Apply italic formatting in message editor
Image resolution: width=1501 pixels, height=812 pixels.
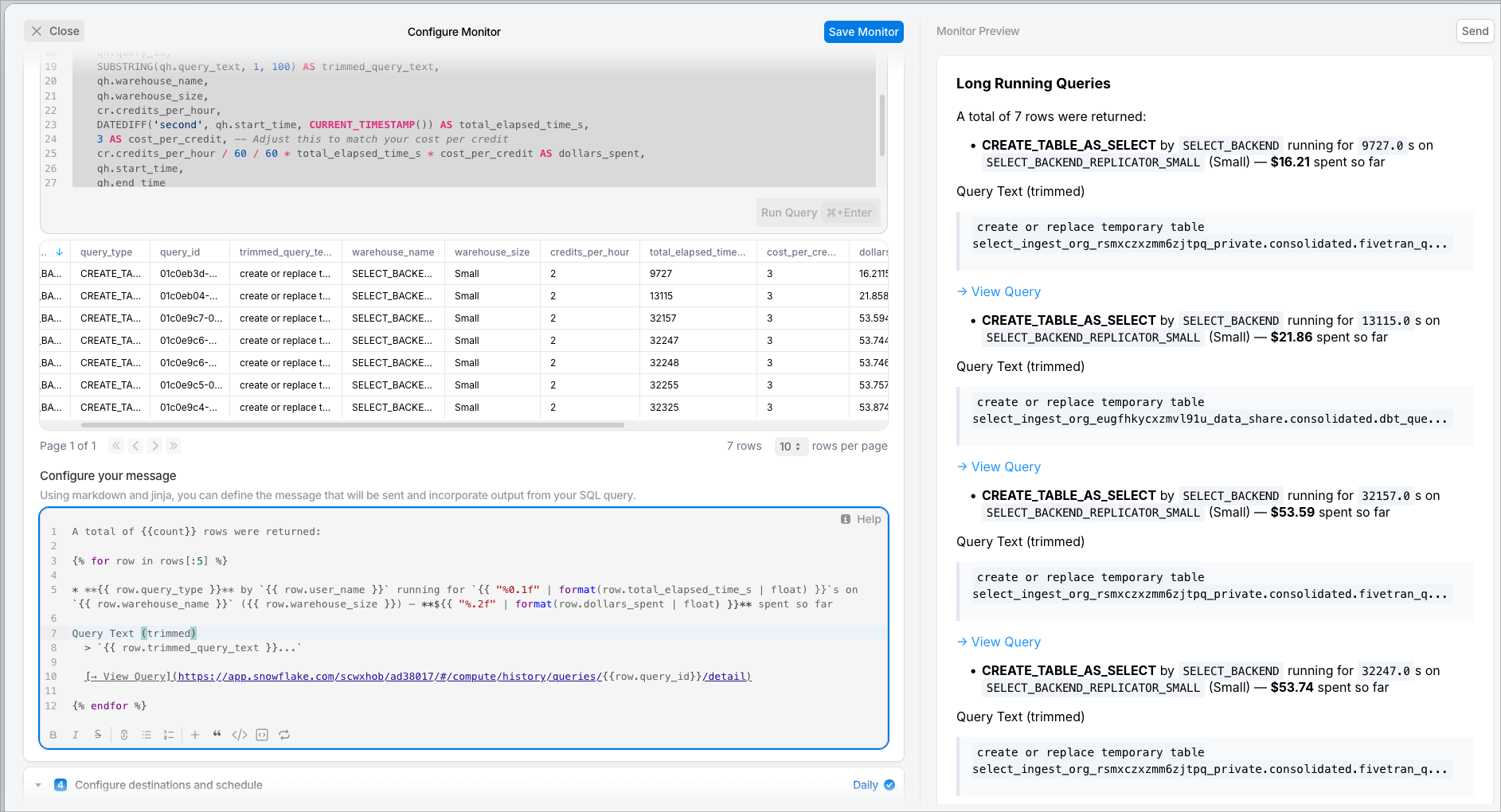[76, 735]
